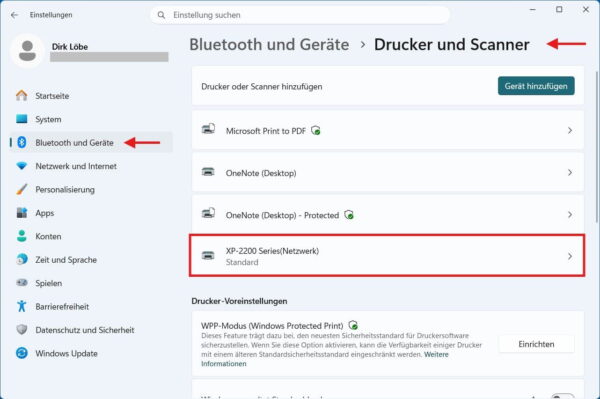Viewport: 600px width, 399px height.
Task: Click the Bluetooth icon in the sidebar
Action: (x=22, y=142)
